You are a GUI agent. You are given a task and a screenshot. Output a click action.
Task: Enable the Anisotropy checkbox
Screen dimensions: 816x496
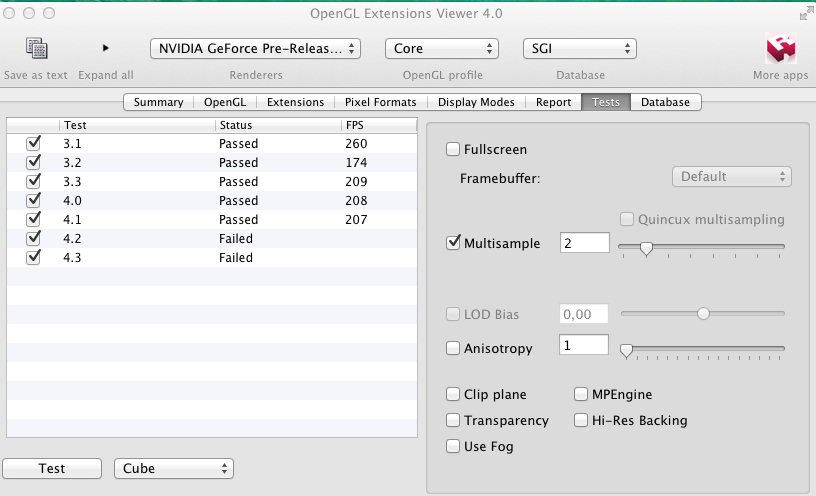click(x=453, y=348)
